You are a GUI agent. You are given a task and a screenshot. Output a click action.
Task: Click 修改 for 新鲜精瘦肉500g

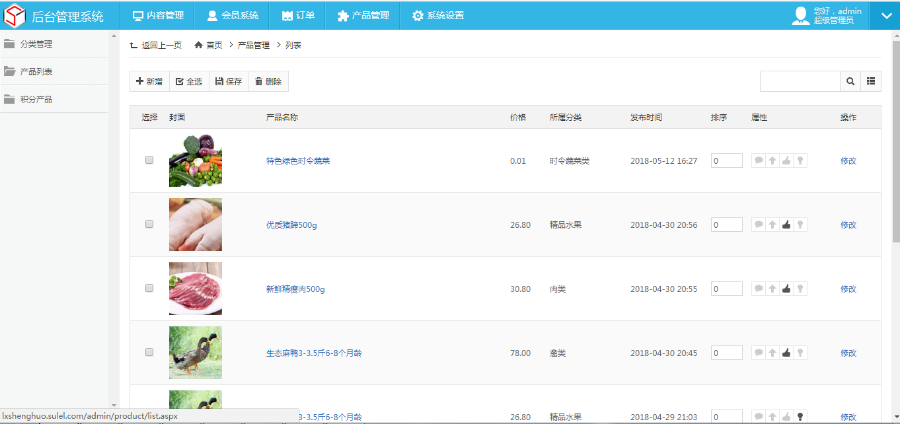click(848, 289)
